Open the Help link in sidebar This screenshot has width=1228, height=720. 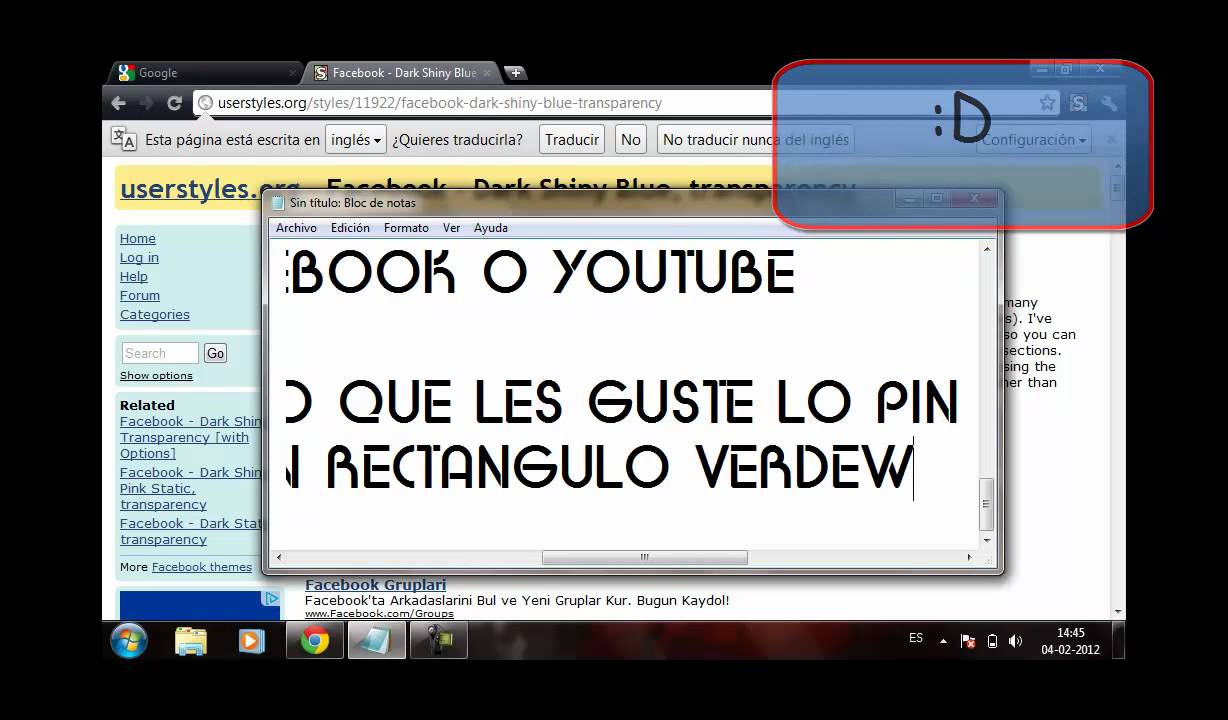(x=134, y=276)
